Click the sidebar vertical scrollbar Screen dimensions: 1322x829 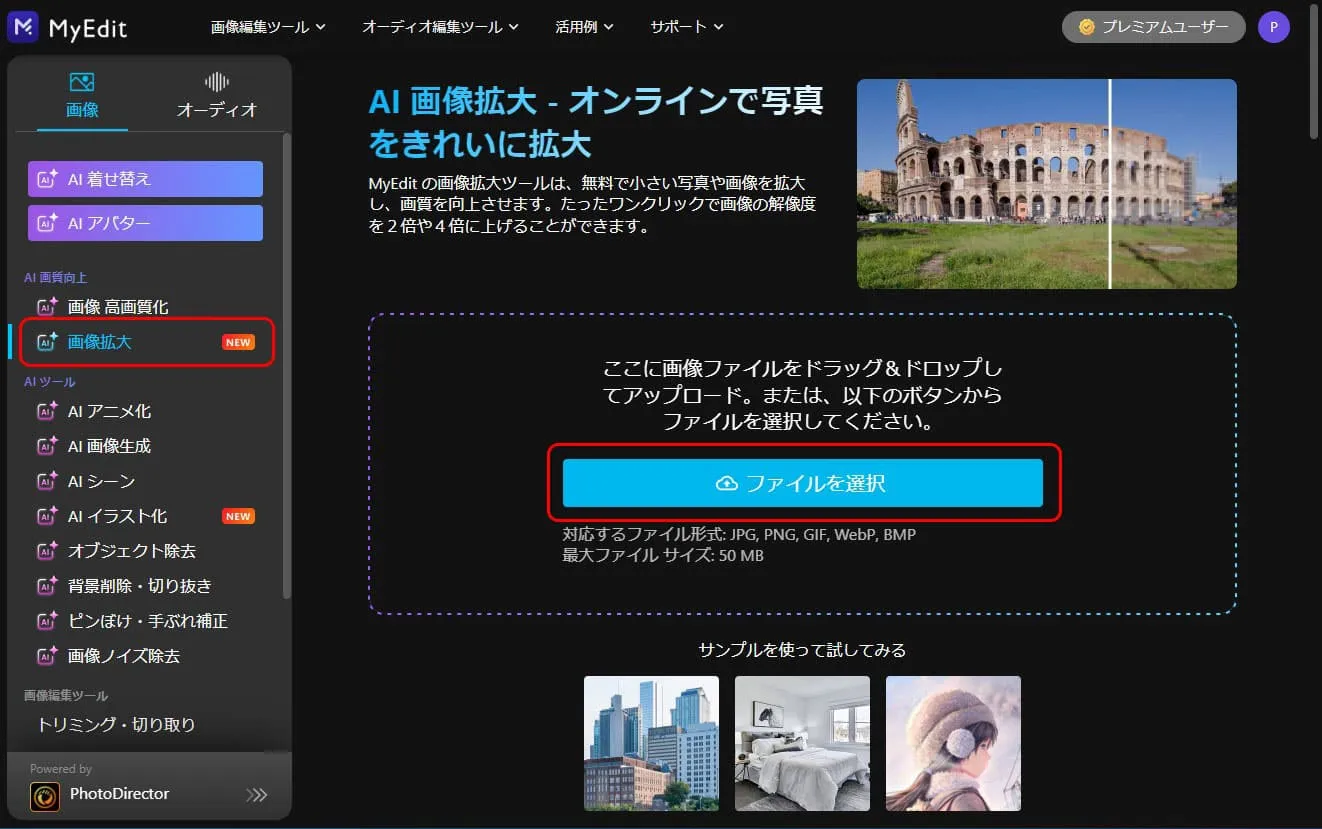click(287, 365)
